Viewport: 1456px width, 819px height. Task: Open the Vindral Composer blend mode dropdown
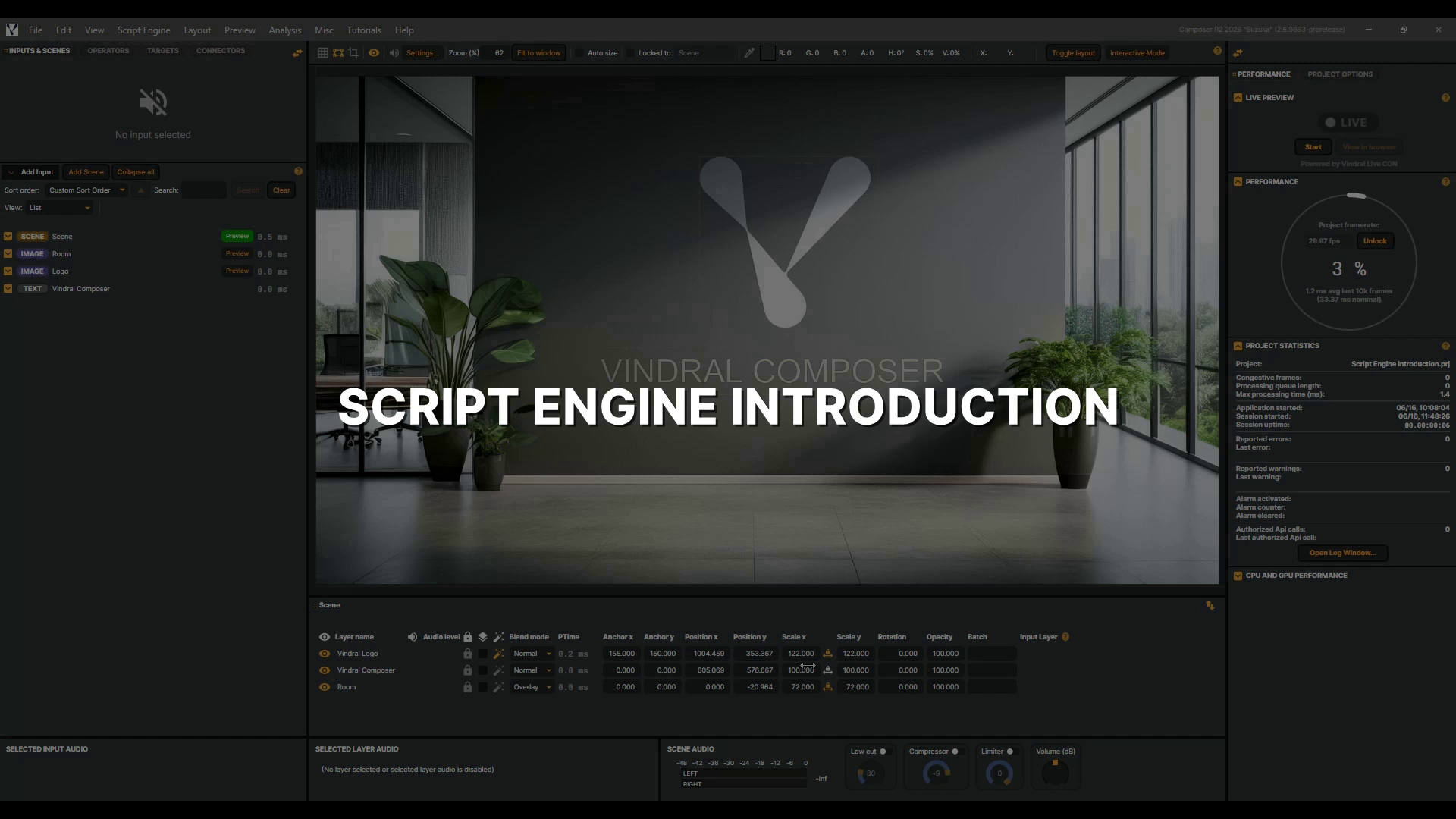point(532,670)
